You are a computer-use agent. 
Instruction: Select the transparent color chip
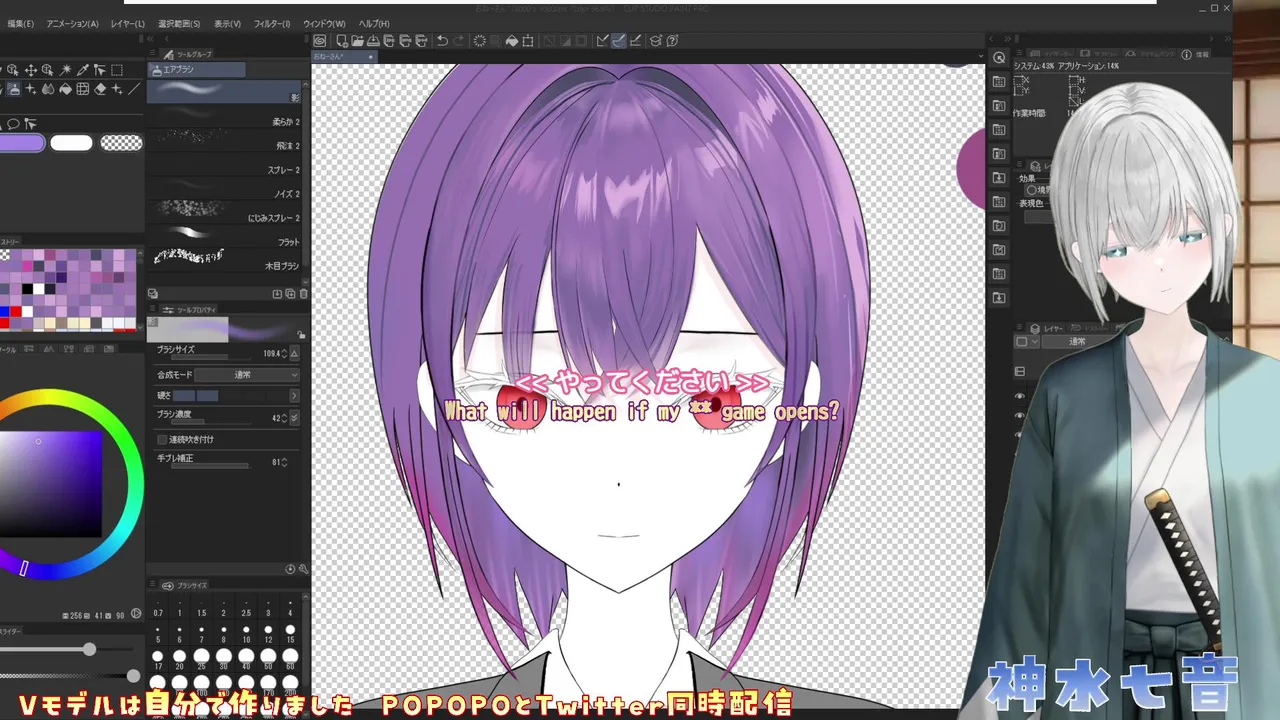click(122, 143)
